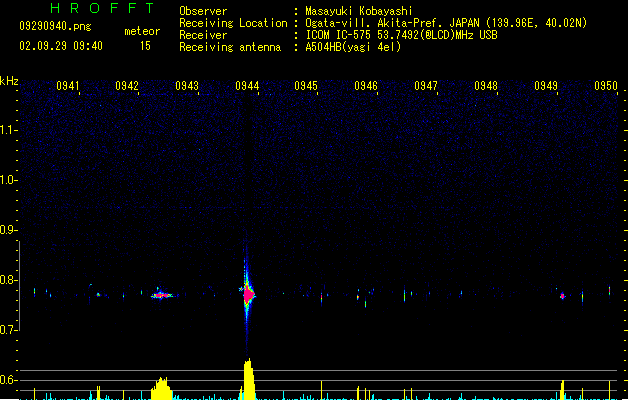The image size is (629, 400).
Task: Click the HROFFT title text
Action: 102,8
